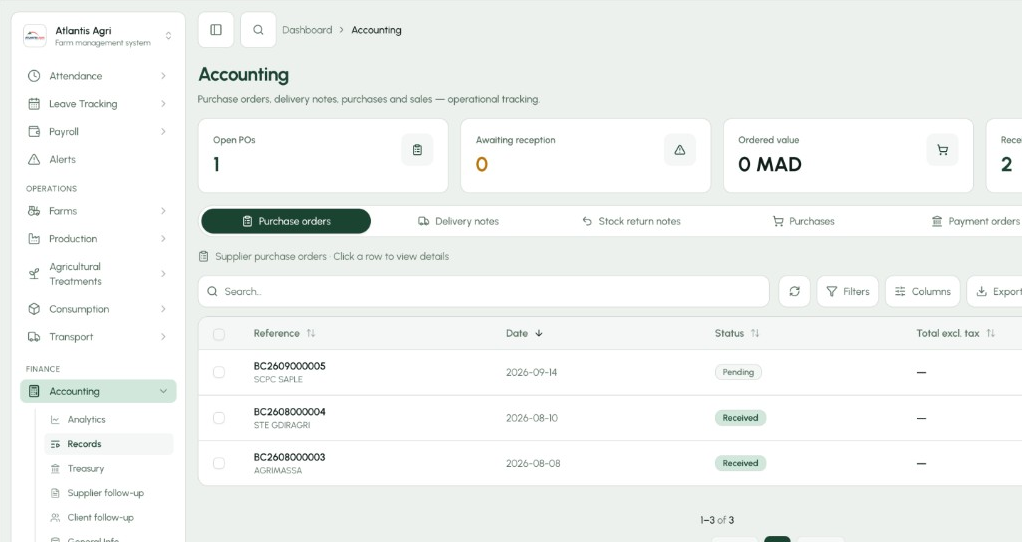Toggle the sidebar panel icon

[216, 30]
